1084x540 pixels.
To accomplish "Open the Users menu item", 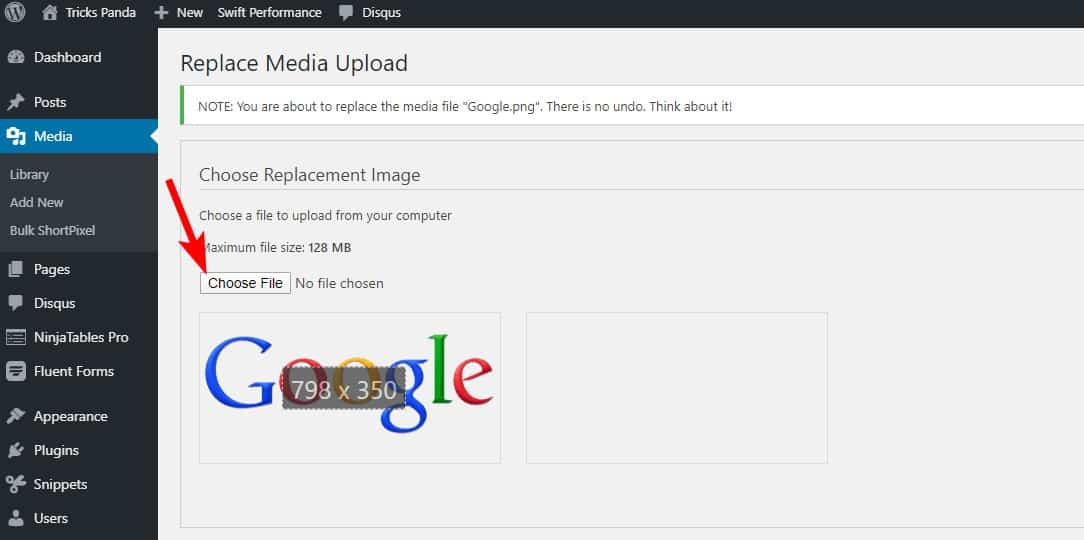I will point(50,518).
